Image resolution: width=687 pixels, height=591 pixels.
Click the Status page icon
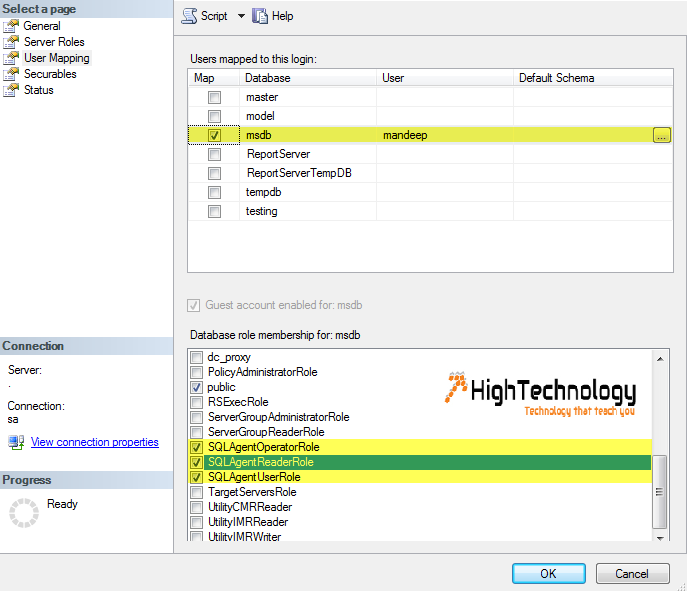coord(11,90)
